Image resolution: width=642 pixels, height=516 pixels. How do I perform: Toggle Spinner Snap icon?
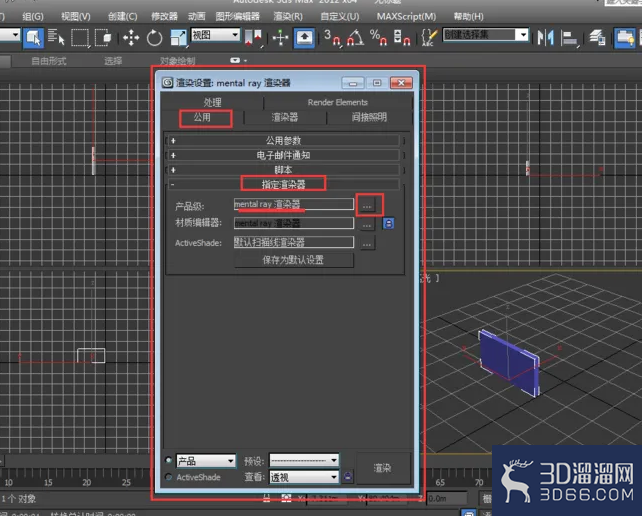tap(402, 38)
